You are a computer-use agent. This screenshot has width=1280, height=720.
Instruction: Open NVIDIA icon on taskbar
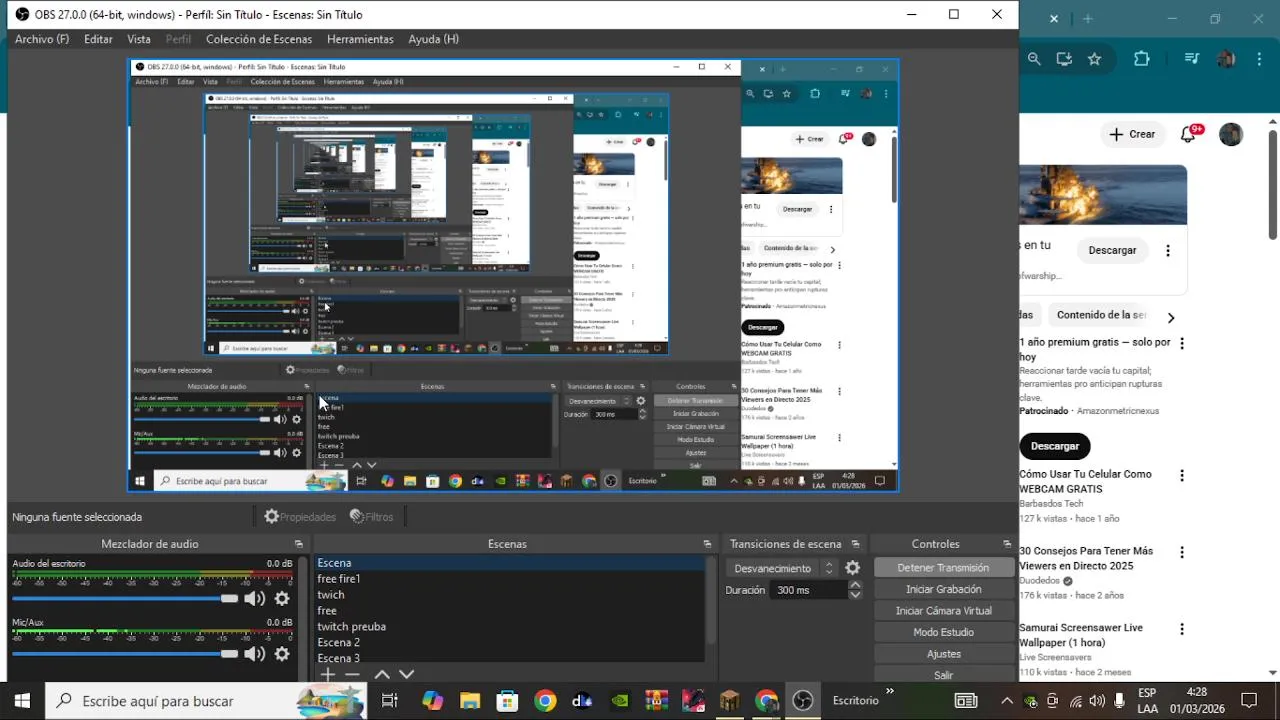619,701
